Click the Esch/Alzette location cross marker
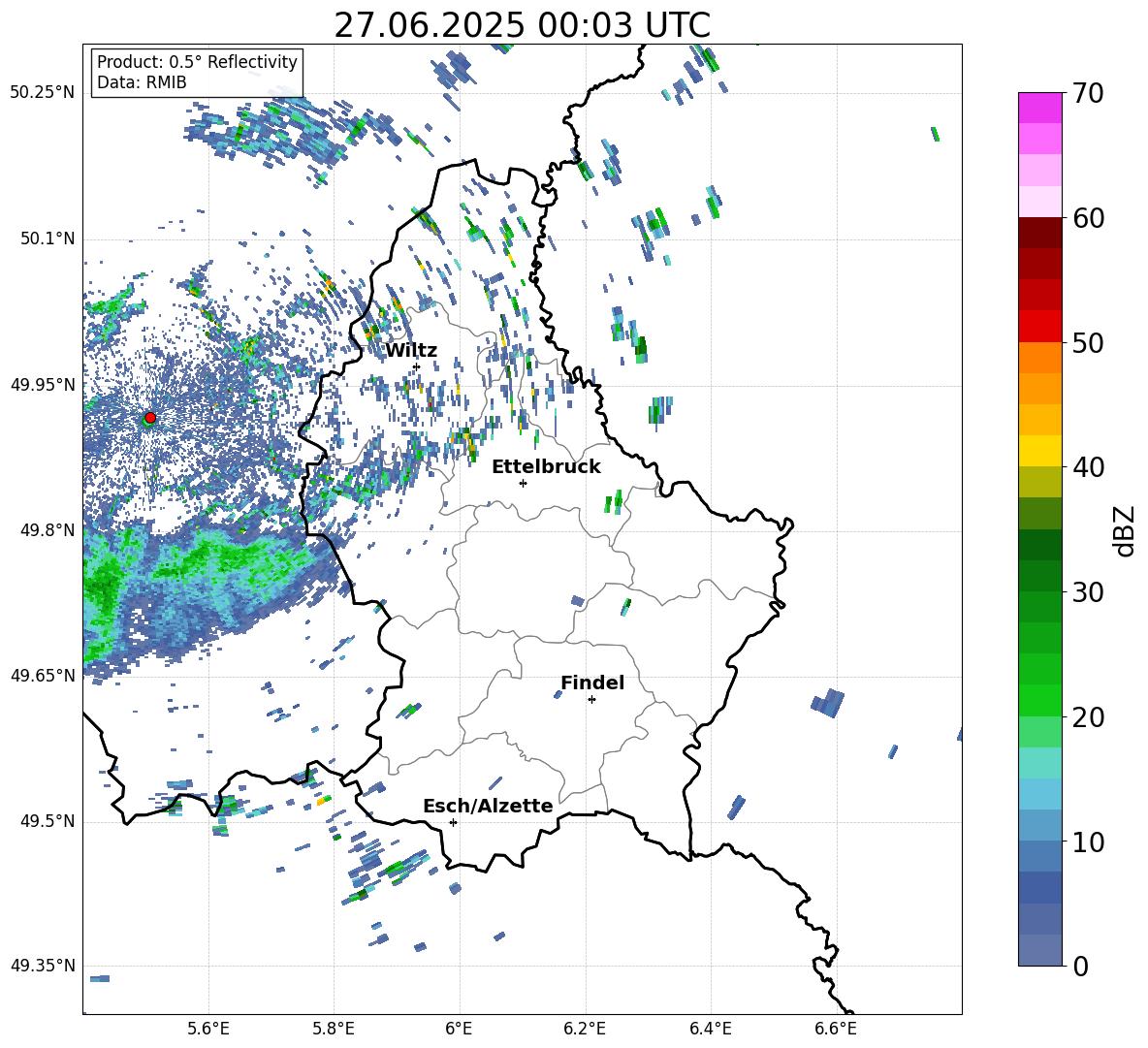 453,822
